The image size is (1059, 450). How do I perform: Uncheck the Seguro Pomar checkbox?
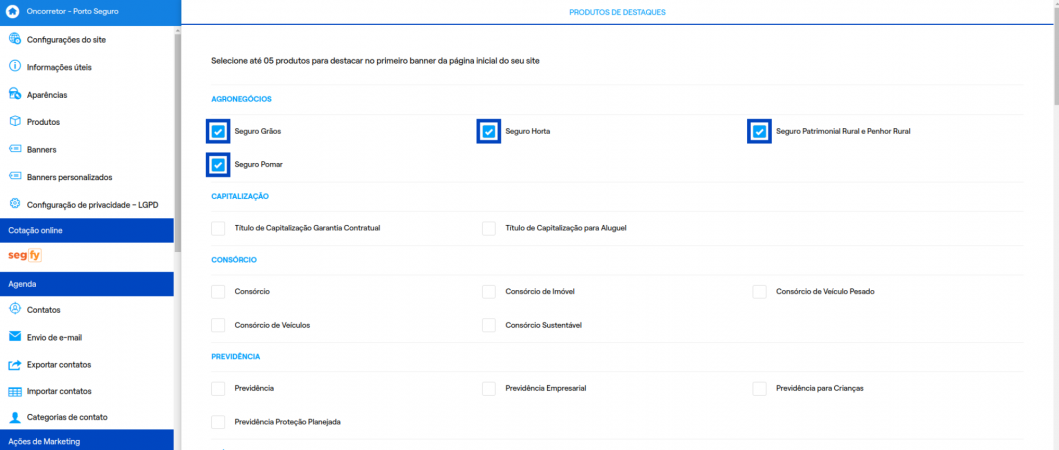pyautogui.click(x=218, y=164)
